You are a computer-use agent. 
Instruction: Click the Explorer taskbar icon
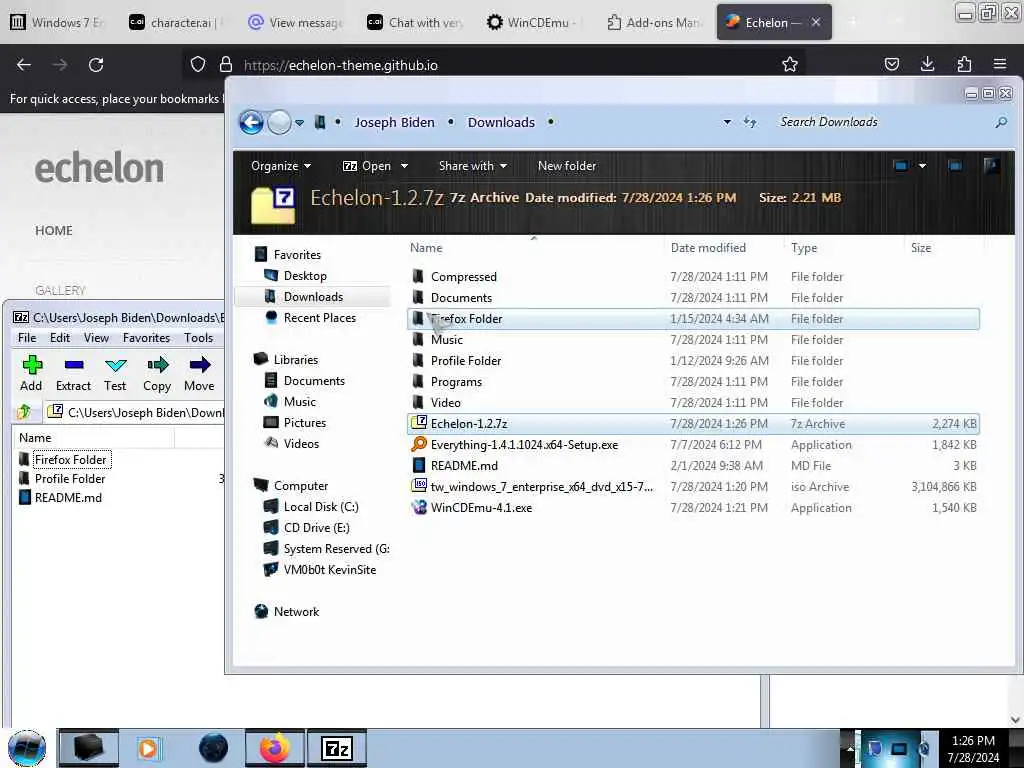click(88, 748)
